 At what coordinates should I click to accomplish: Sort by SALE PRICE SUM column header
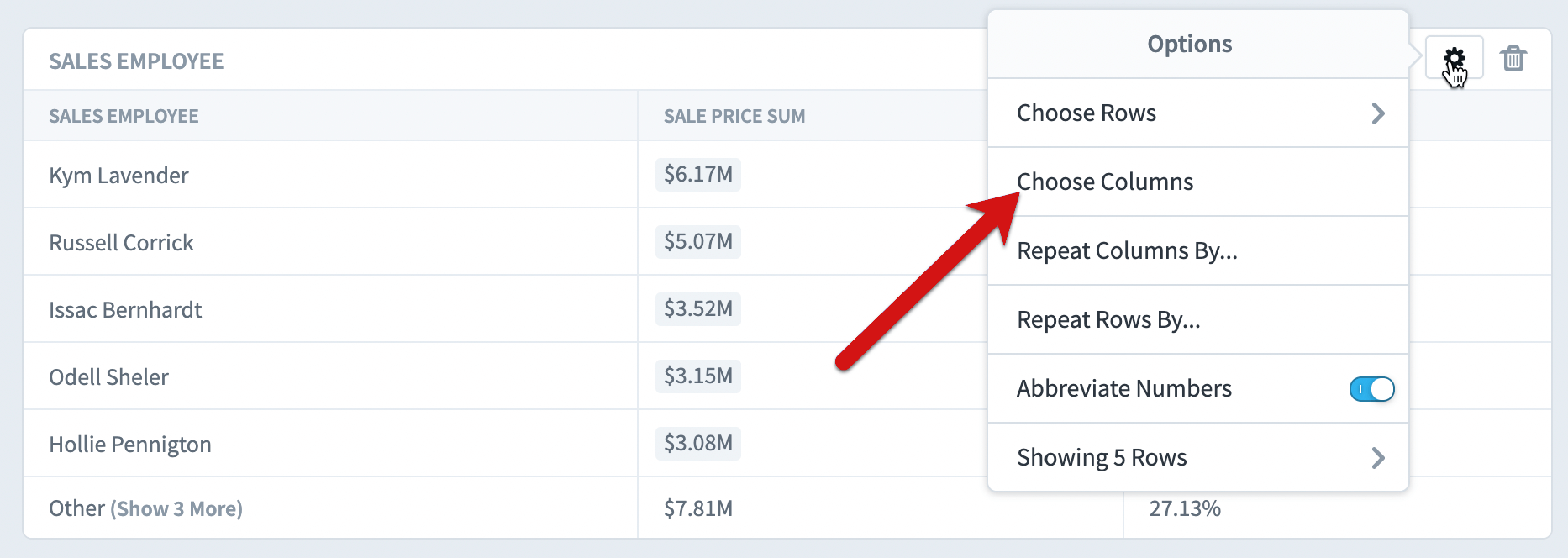[734, 117]
